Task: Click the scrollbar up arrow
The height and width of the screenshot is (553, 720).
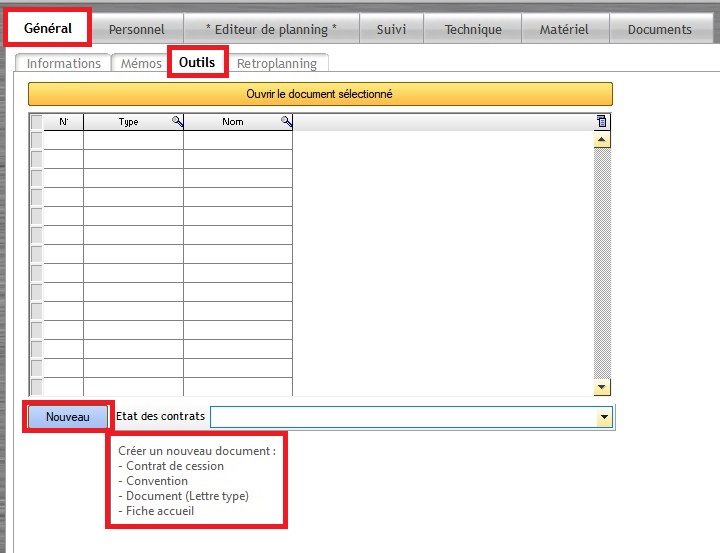Action: [601, 140]
